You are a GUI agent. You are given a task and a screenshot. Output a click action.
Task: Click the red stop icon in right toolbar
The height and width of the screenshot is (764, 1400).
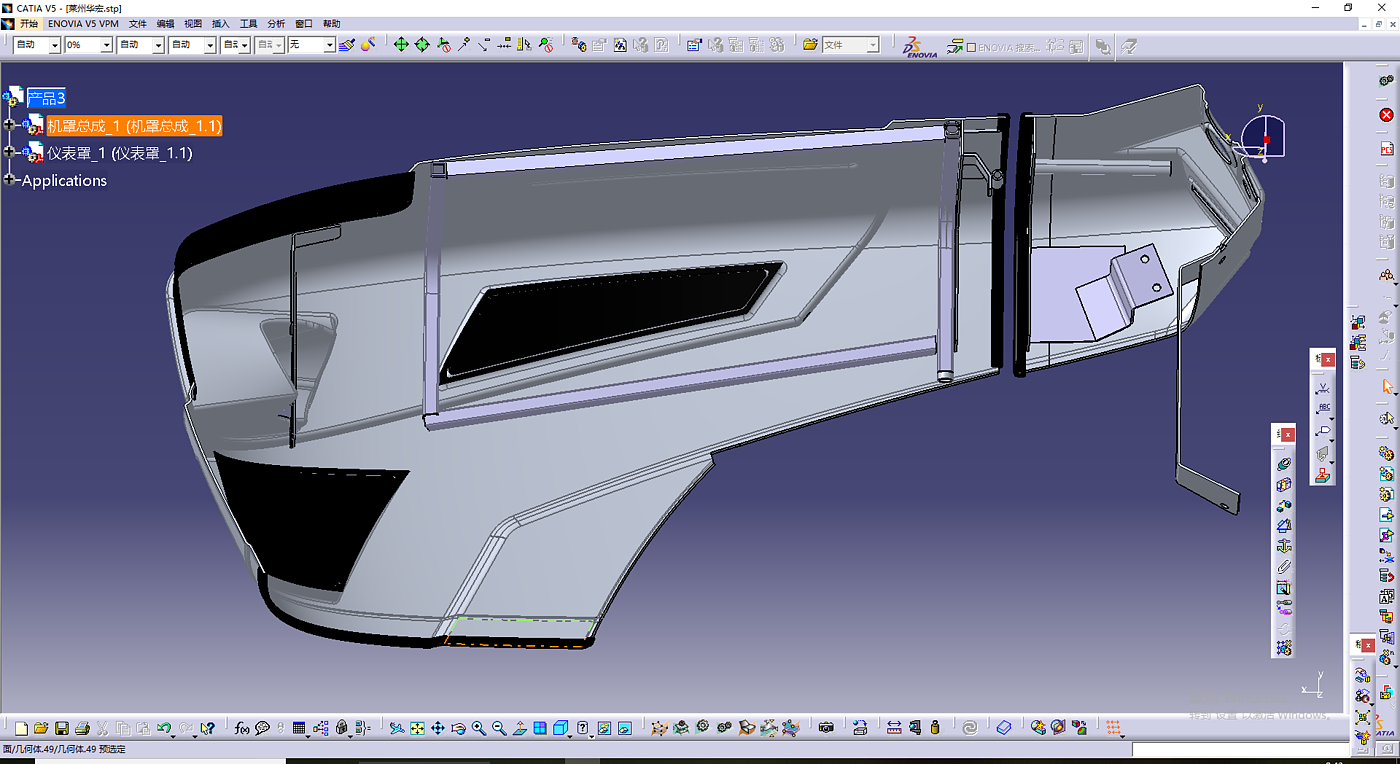[x=1387, y=115]
